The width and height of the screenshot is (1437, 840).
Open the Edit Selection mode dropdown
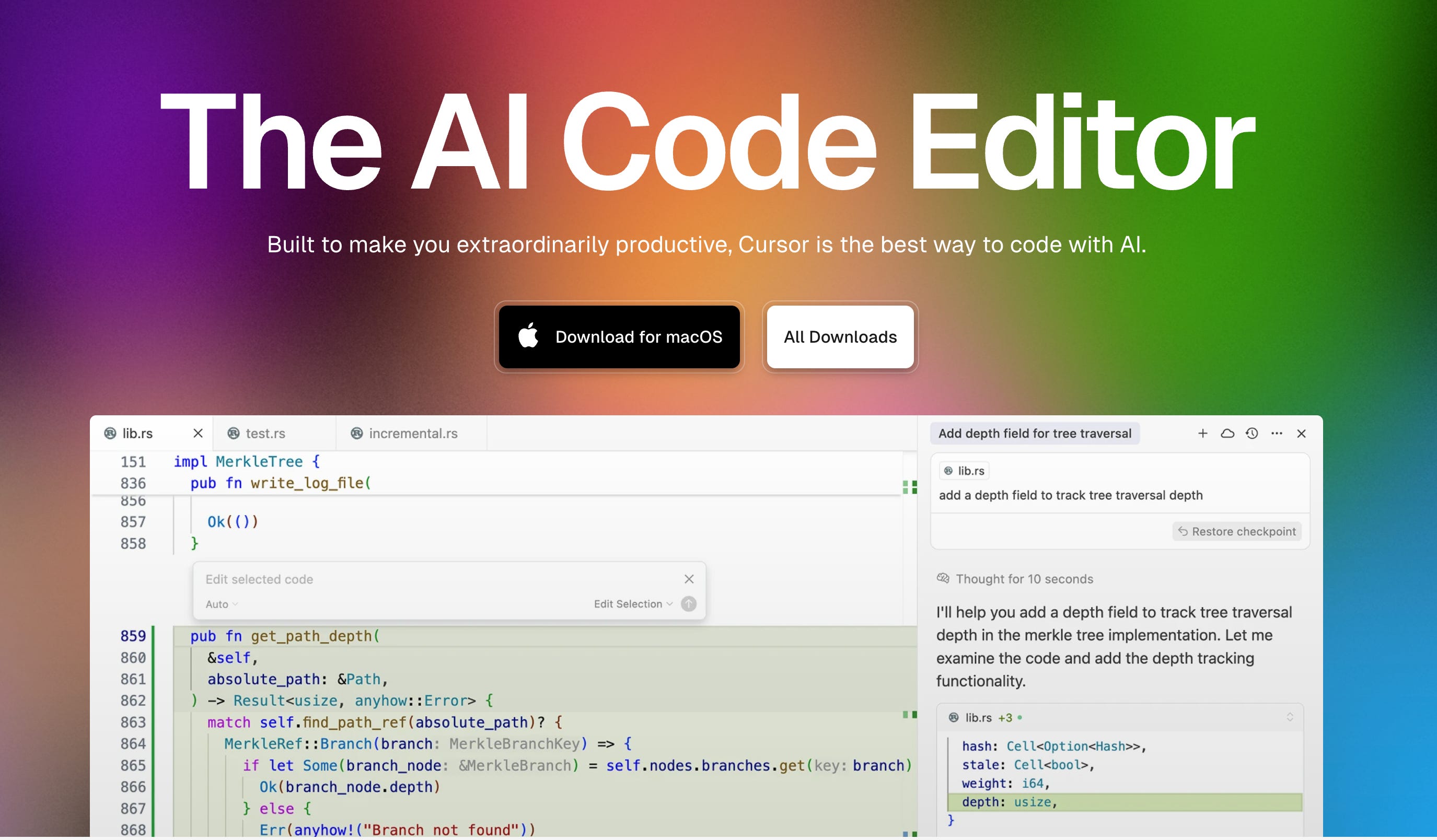coord(633,604)
